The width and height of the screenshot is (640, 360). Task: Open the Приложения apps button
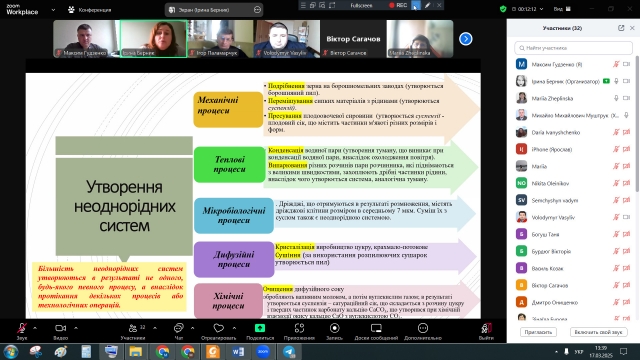pyautogui.click(x=299, y=331)
